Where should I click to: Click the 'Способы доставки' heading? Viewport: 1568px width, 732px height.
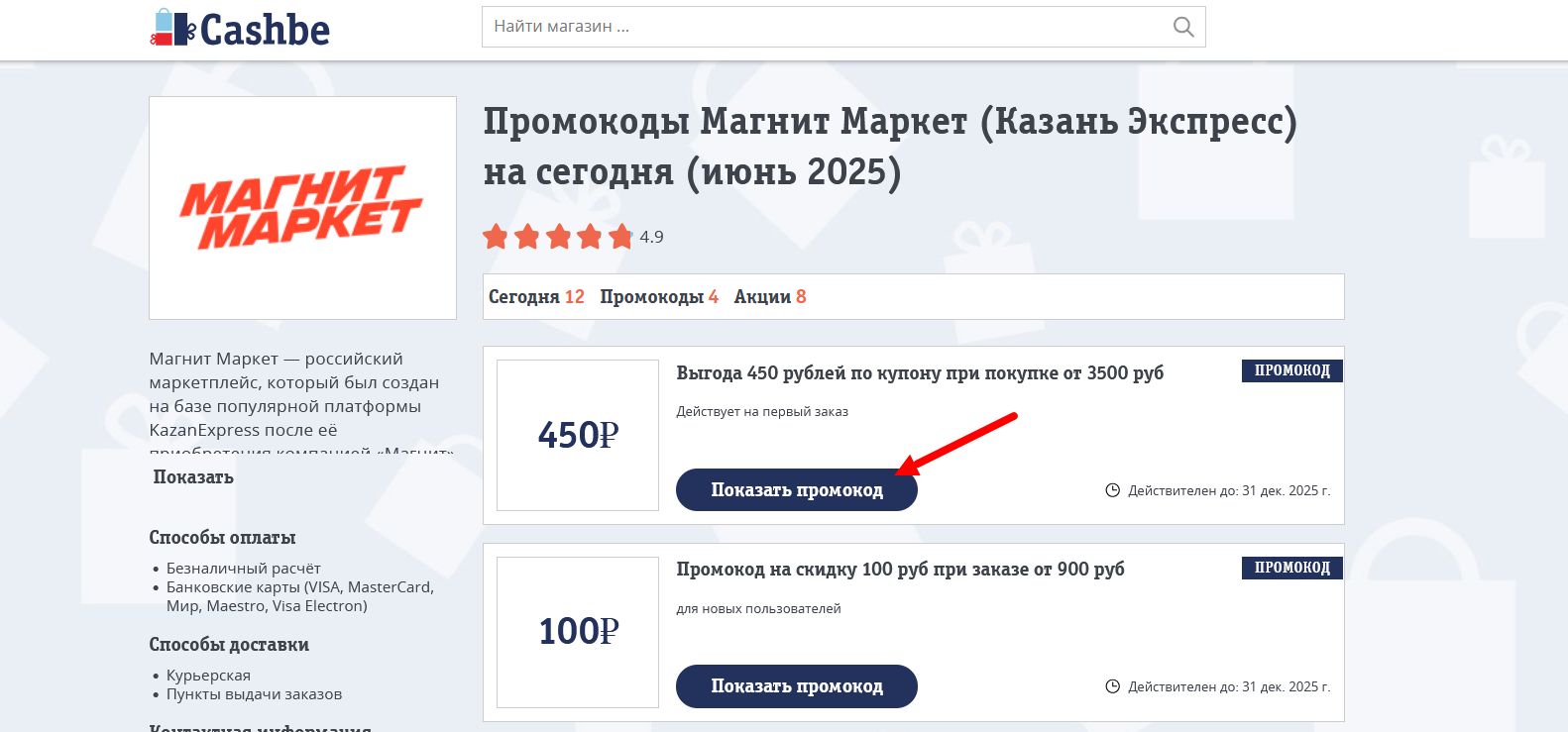point(229,645)
